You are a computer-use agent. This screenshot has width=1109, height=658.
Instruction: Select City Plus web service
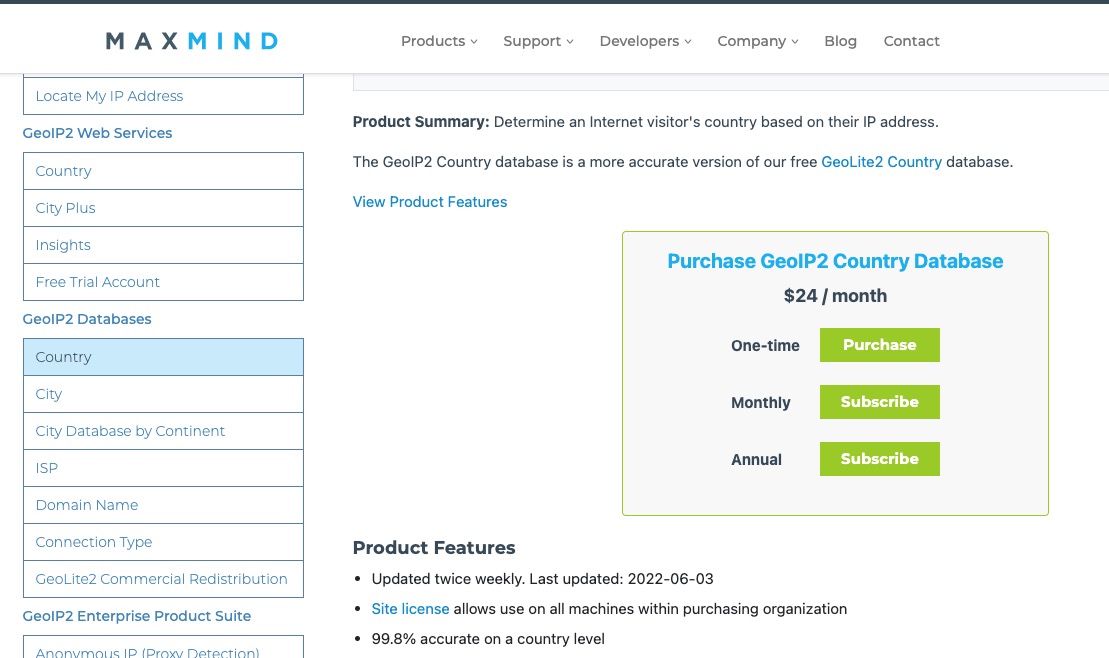point(65,208)
